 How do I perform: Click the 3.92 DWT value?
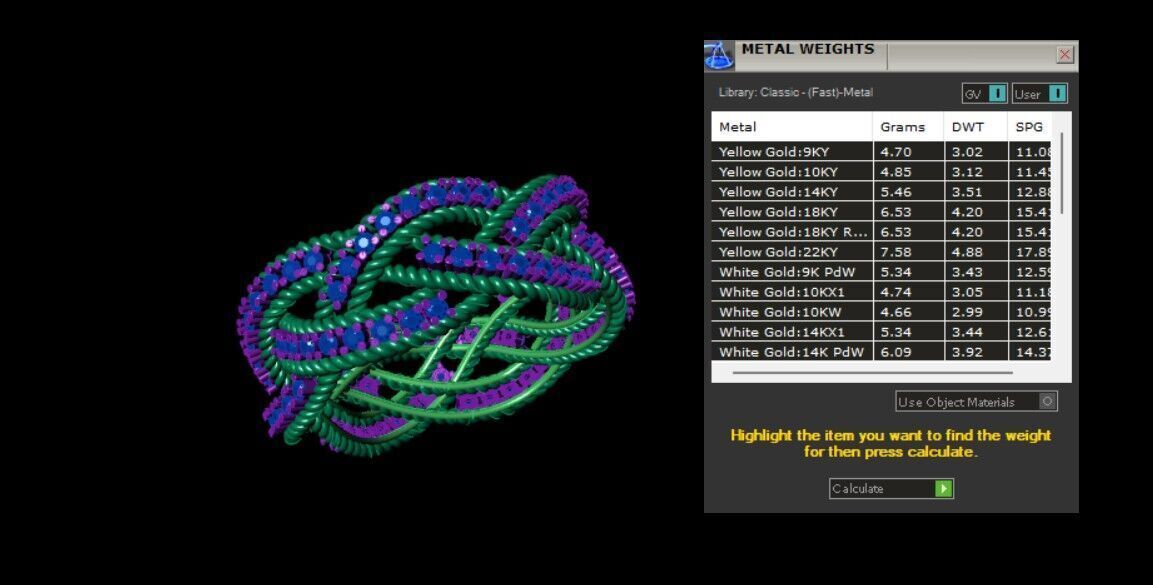point(967,351)
